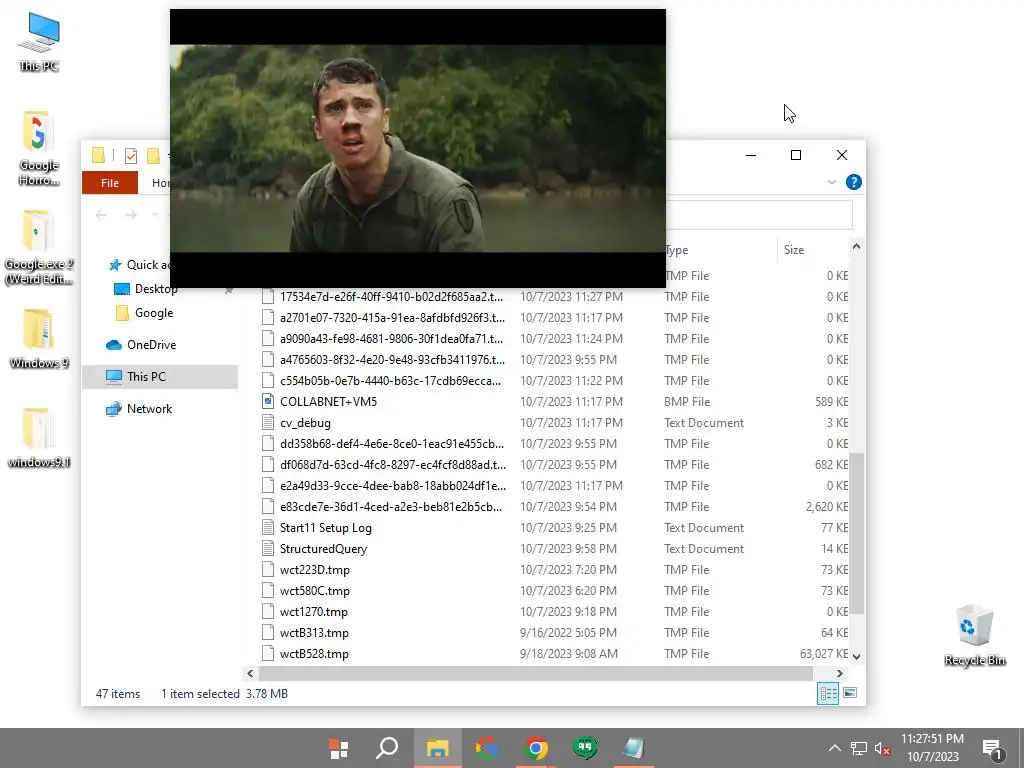Select wctB313.tmp file
Viewport: 1024px width, 768px height.
click(x=554, y=633)
